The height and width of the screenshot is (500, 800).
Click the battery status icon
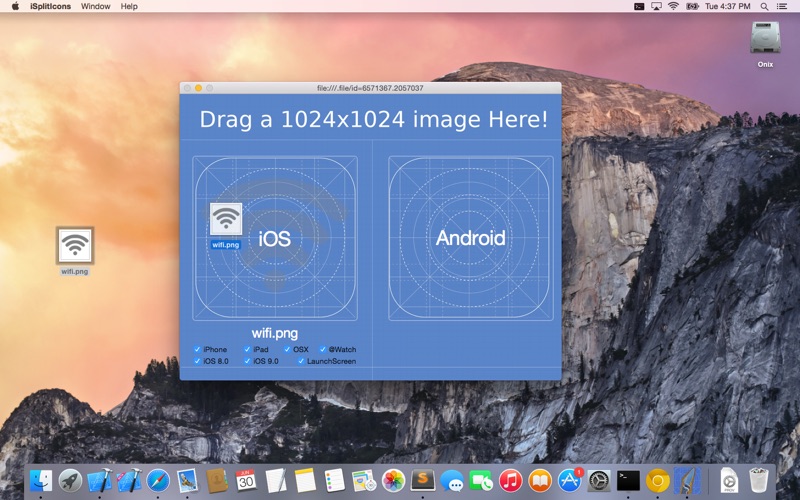692,6
